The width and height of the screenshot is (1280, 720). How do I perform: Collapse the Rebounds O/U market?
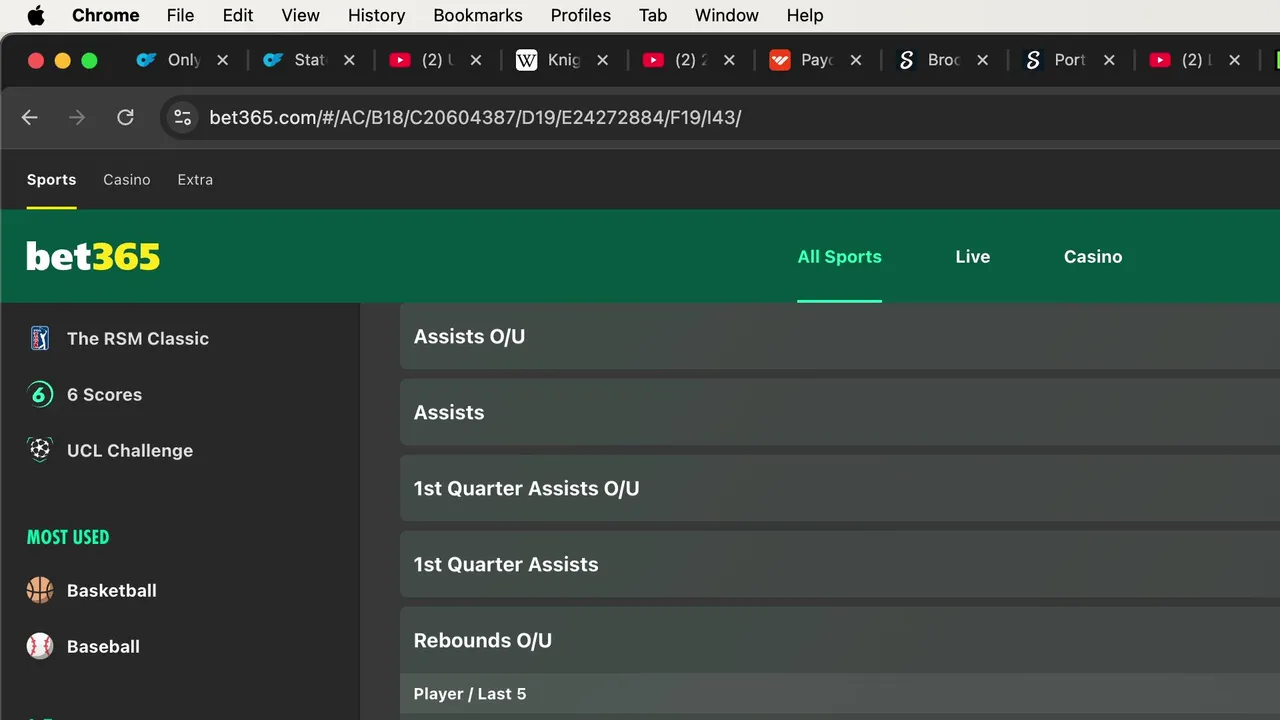(840, 640)
